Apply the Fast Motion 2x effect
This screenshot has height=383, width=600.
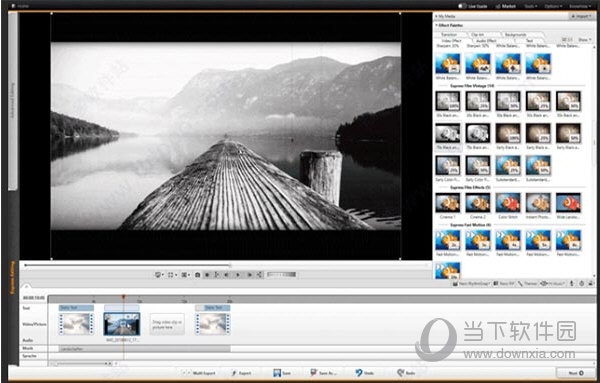[448, 243]
